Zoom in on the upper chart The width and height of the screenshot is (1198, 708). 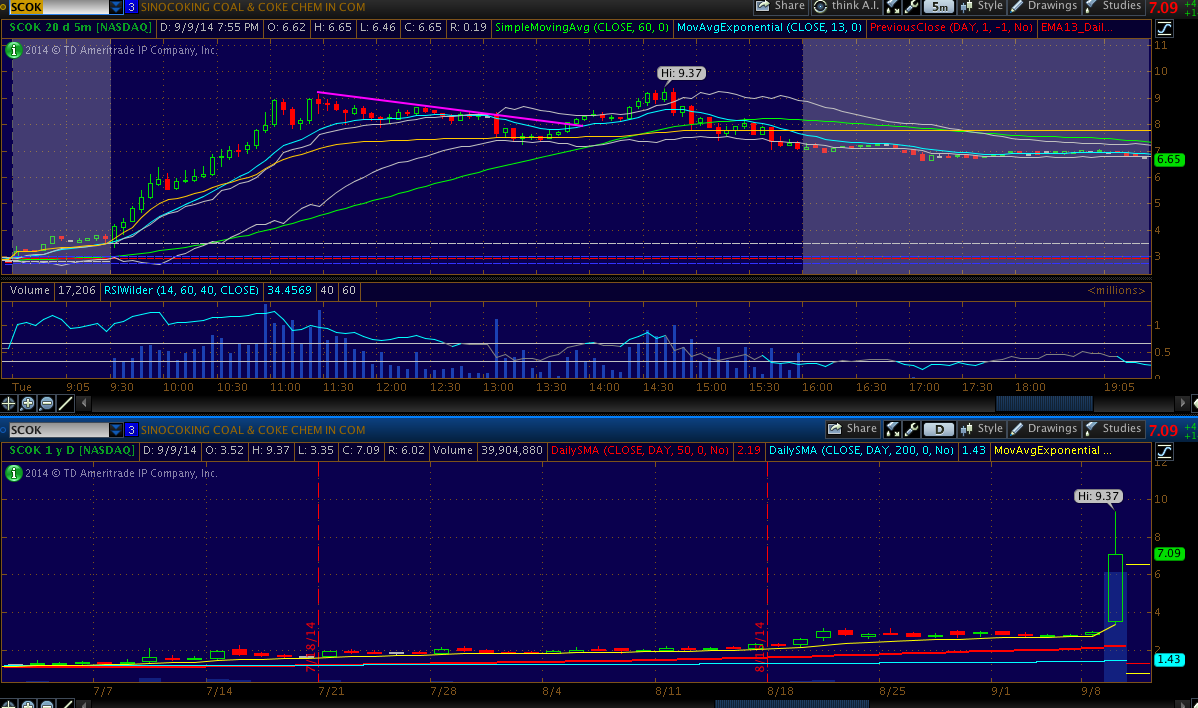27,403
